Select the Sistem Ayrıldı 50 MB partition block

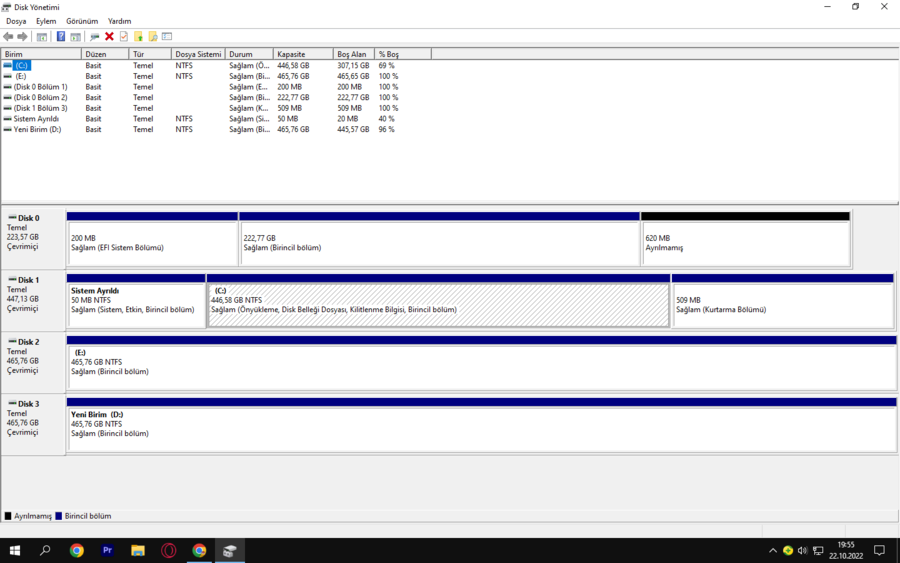point(136,301)
